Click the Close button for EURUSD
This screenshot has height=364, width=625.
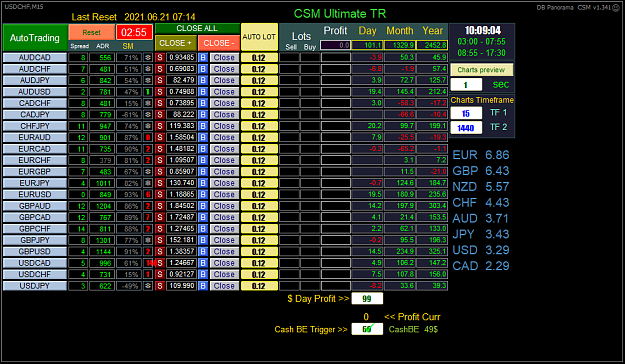[x=224, y=195]
